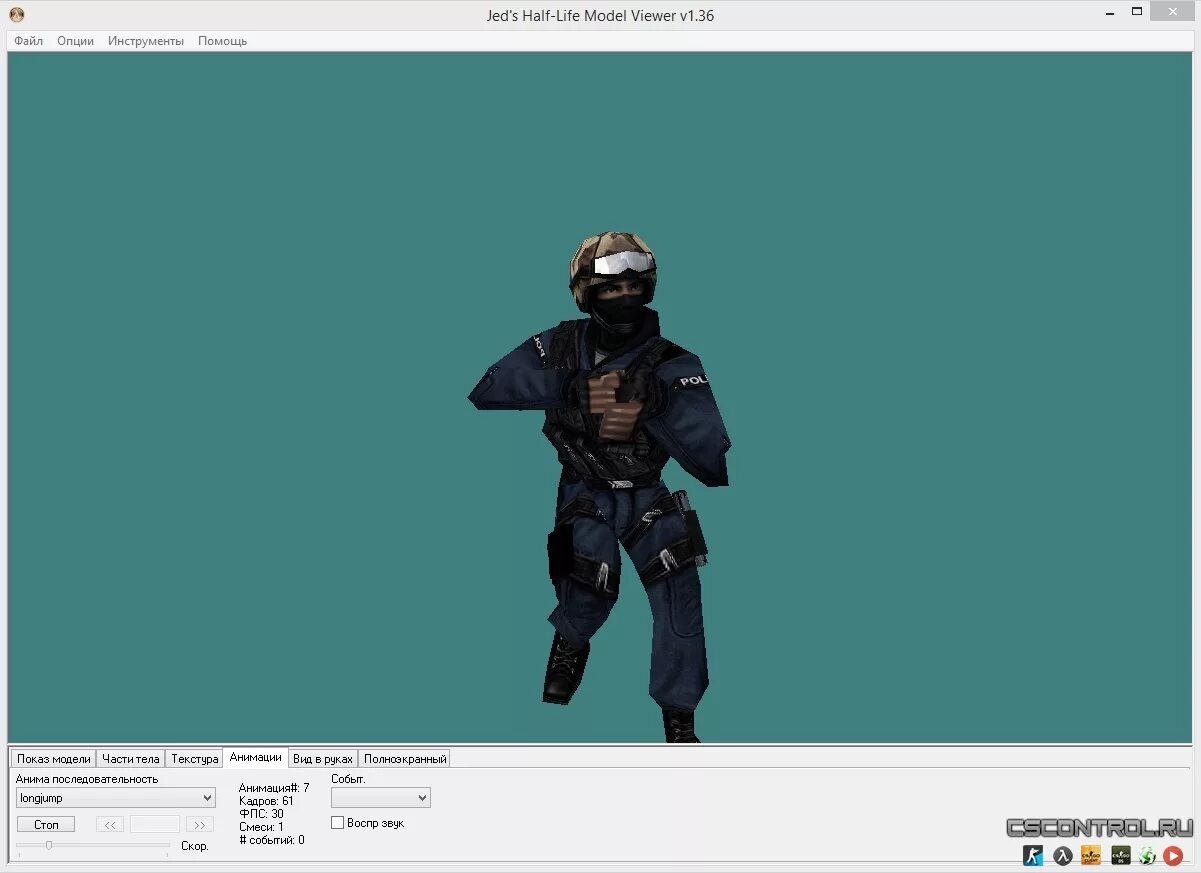Step to previous frame with << button

[x=110, y=825]
